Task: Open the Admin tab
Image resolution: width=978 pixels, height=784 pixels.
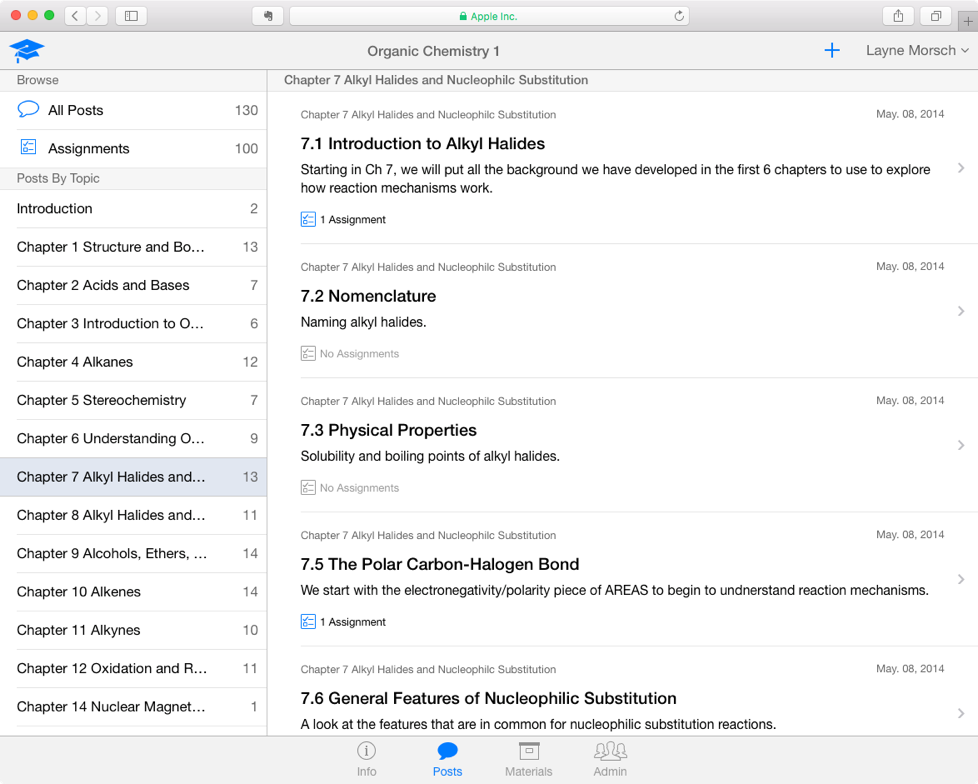Action: [610, 759]
